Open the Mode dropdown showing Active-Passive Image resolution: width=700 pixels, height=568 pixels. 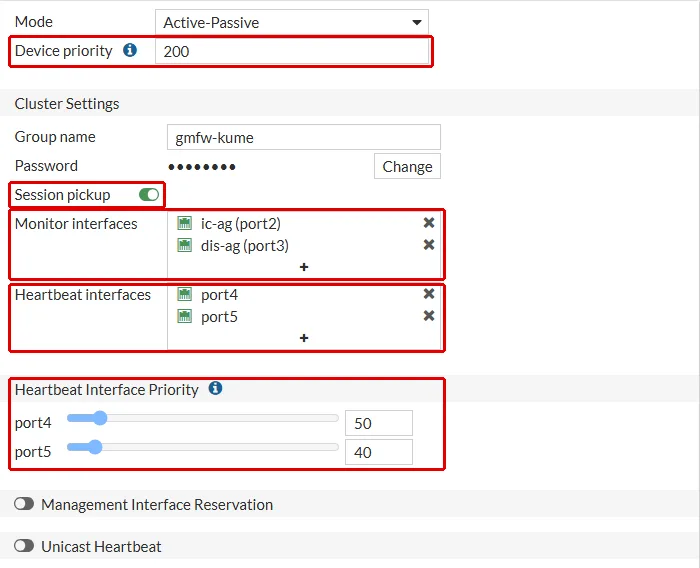[292, 22]
